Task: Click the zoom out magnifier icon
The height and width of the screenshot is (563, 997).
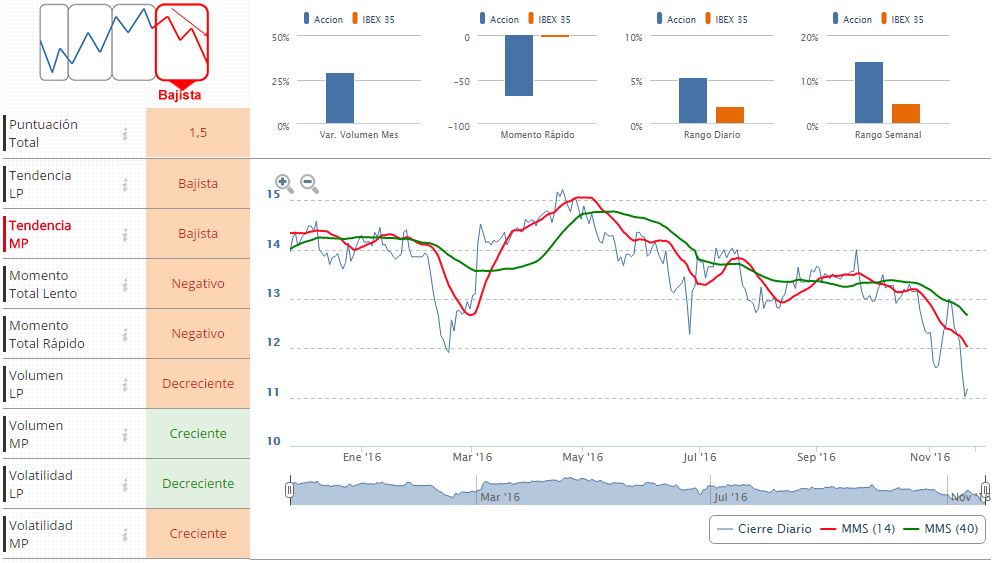Action: (x=309, y=184)
